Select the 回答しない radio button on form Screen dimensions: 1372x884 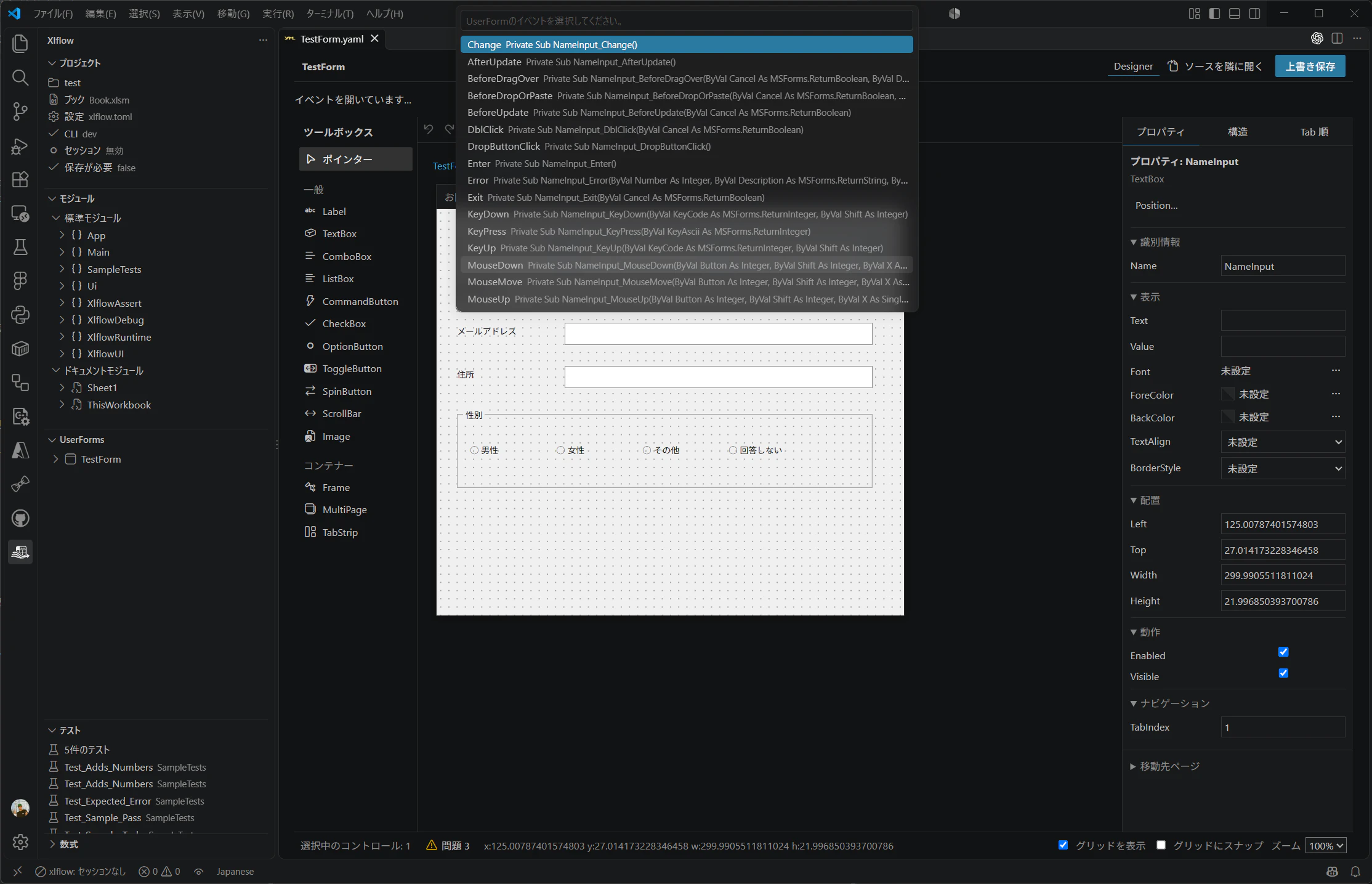coord(733,450)
